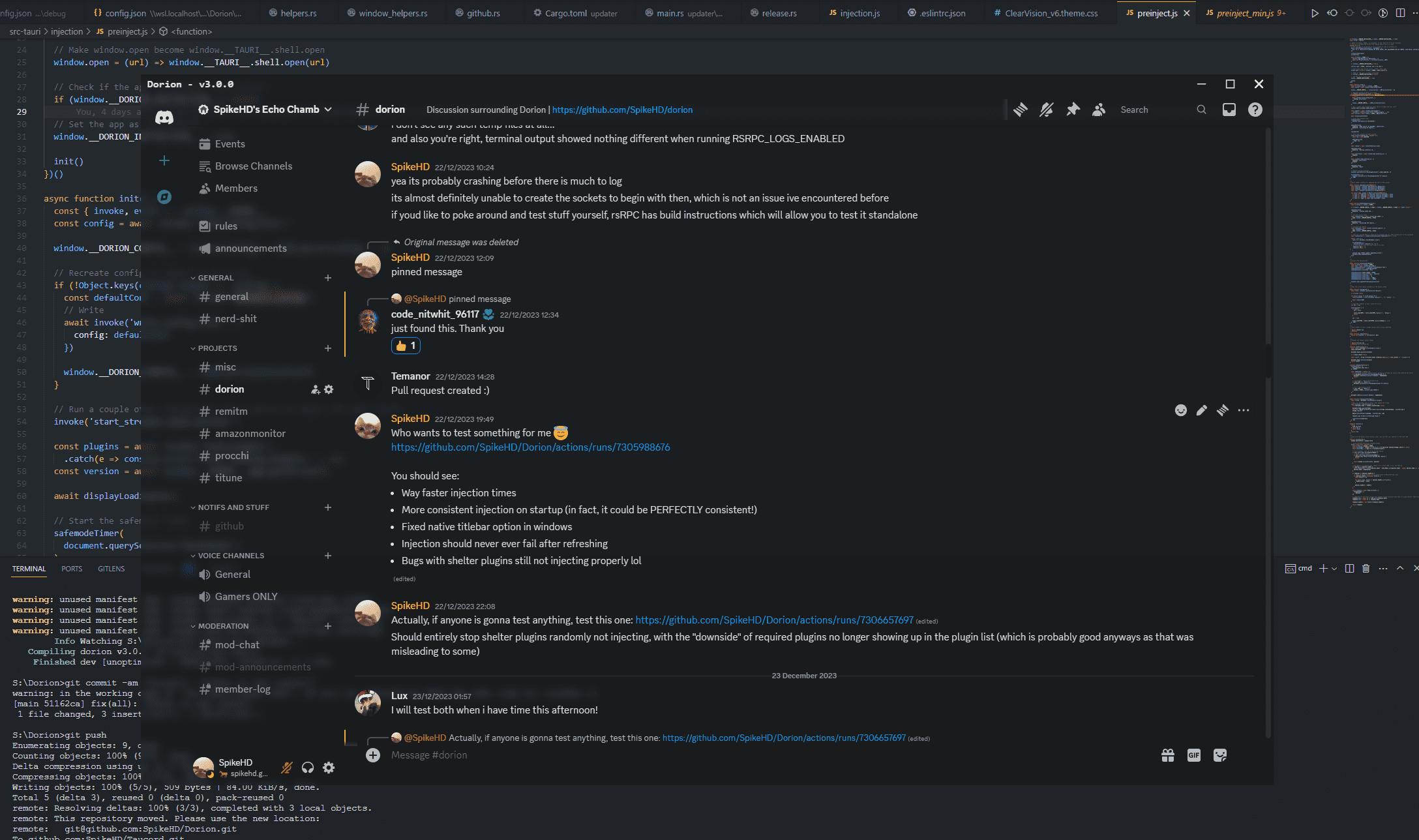
Task: Toggle notification bell mute in channel header
Action: (1047, 110)
